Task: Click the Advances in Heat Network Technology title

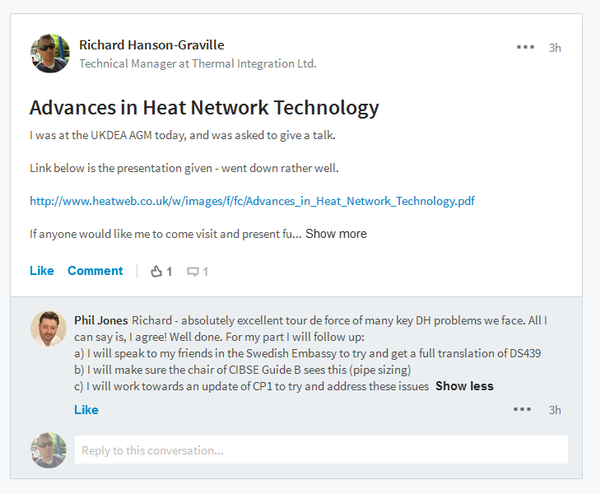Action: [x=204, y=108]
